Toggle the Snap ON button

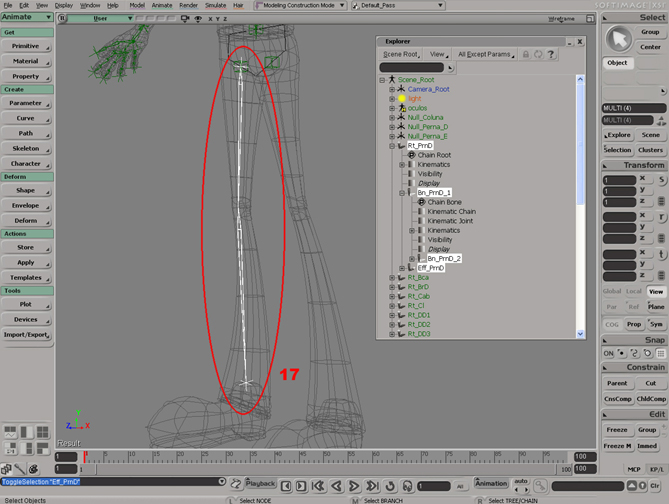coord(609,353)
